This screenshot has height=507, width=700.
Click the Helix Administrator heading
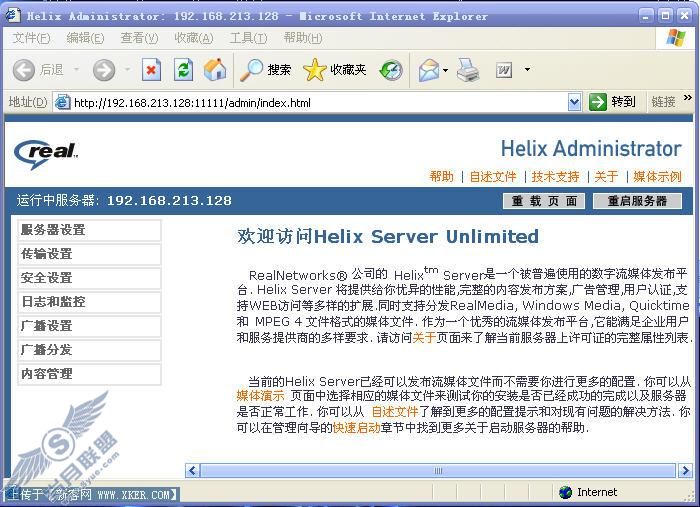(591, 149)
